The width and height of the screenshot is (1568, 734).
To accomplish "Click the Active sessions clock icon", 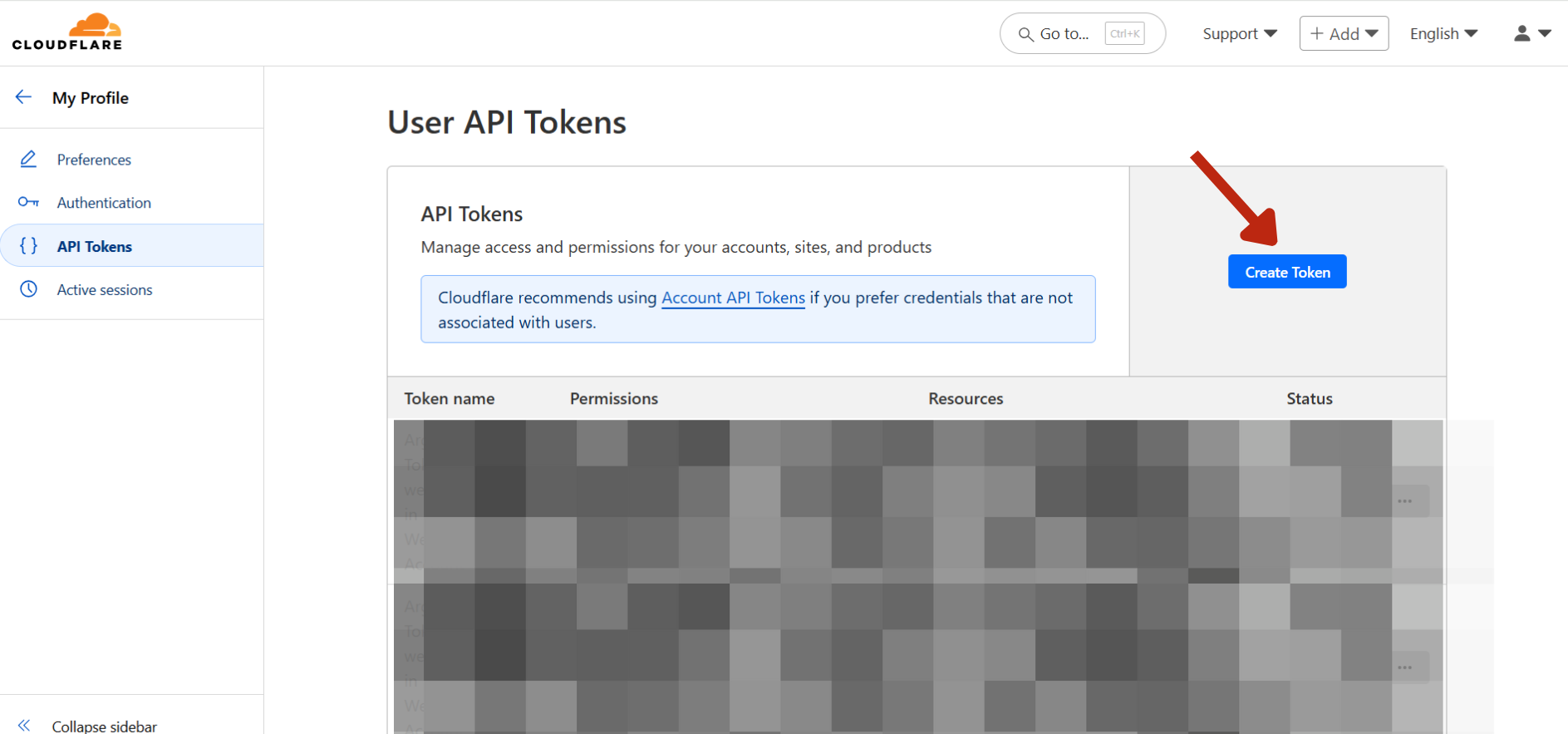I will (x=28, y=289).
